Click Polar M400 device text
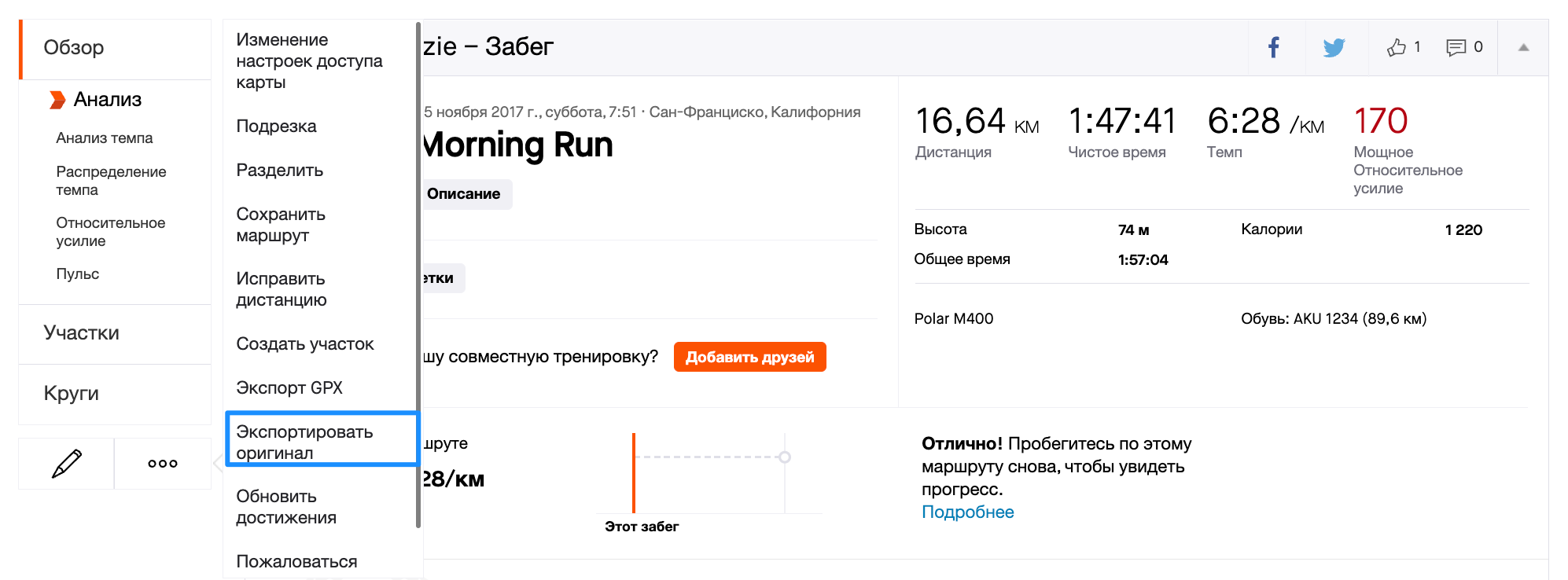The height and width of the screenshot is (580, 1568). pos(953,319)
